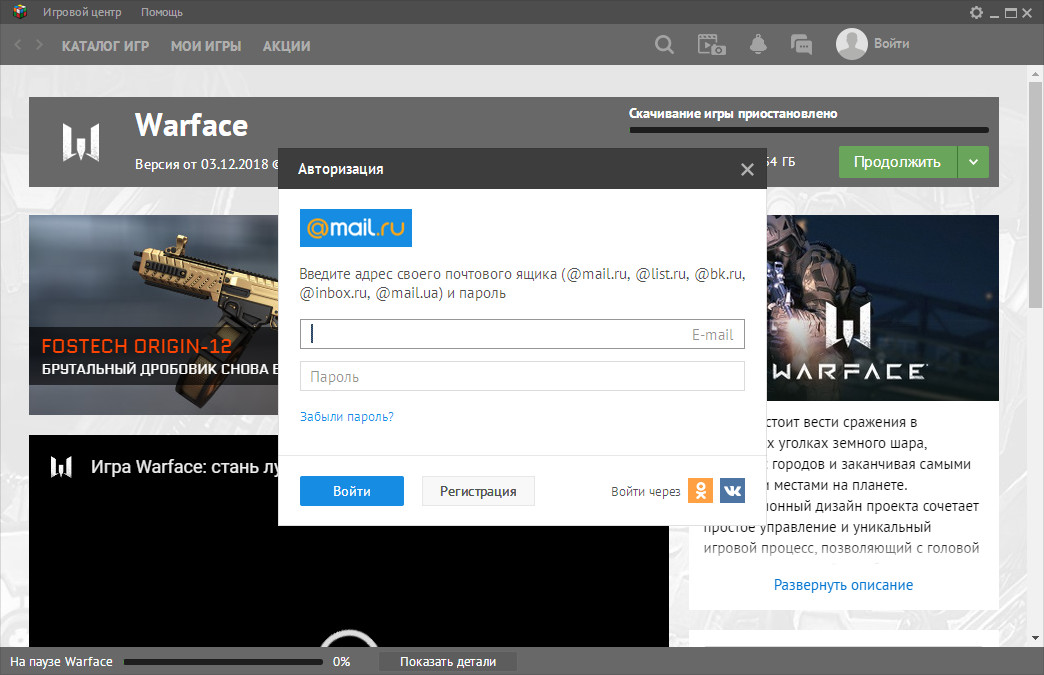The height and width of the screenshot is (675, 1044).
Task: Click the game download progress bar
Action: [809, 130]
